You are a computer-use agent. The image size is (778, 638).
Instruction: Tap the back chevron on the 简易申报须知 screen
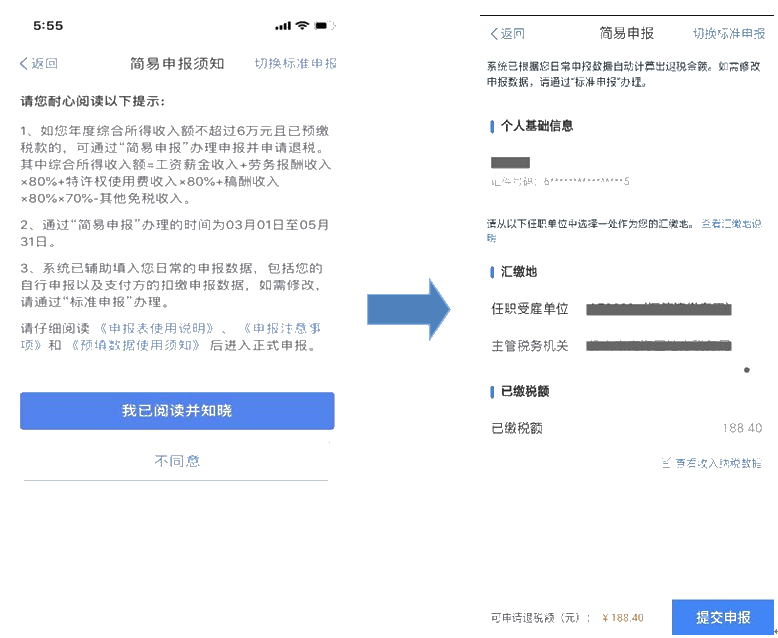pyautogui.click(x=23, y=64)
